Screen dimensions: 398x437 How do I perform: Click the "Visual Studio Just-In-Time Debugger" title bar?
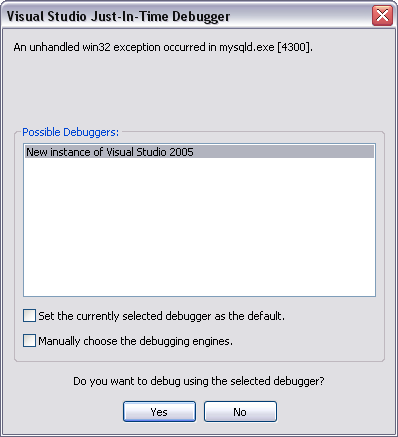pyautogui.click(x=187, y=16)
